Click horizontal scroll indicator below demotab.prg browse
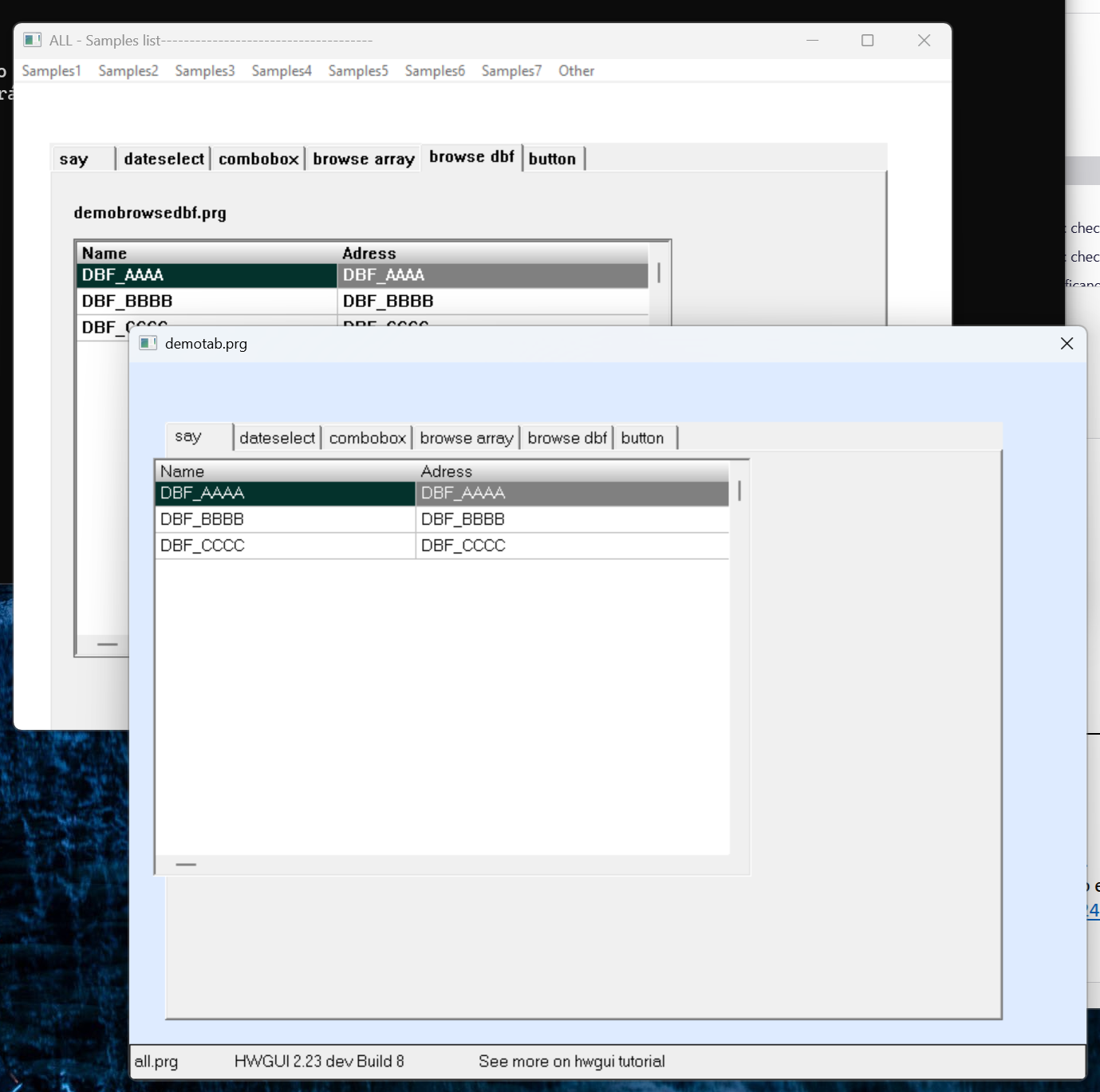The width and height of the screenshot is (1100, 1092). click(186, 865)
